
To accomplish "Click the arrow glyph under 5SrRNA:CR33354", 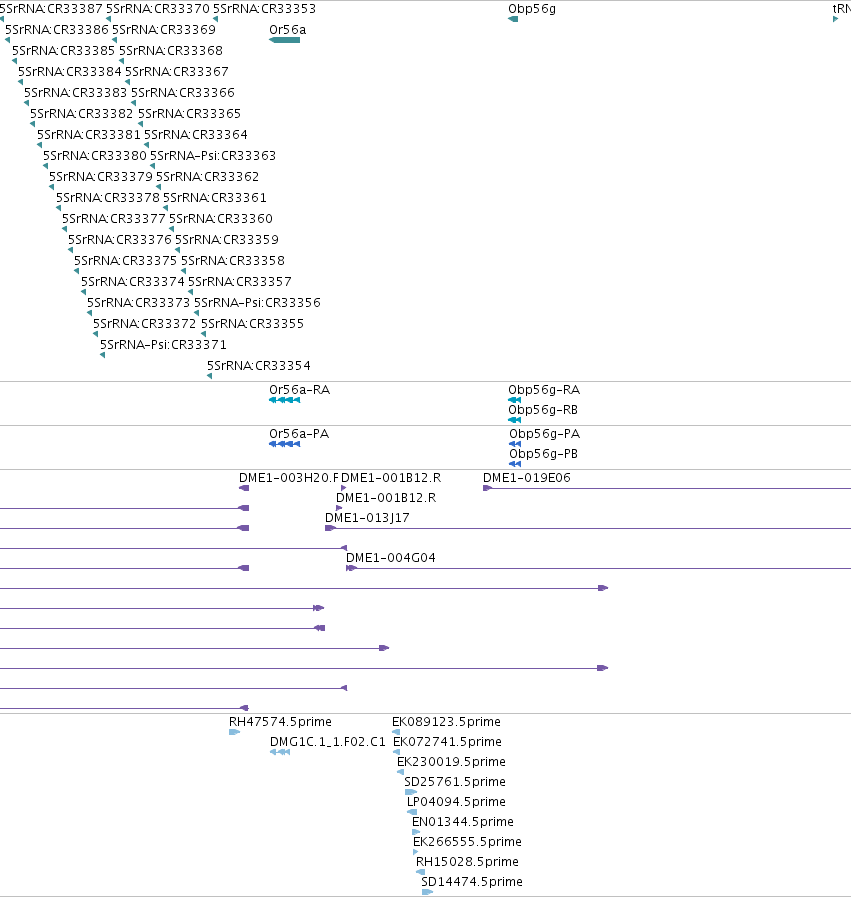I will pos(209,376).
